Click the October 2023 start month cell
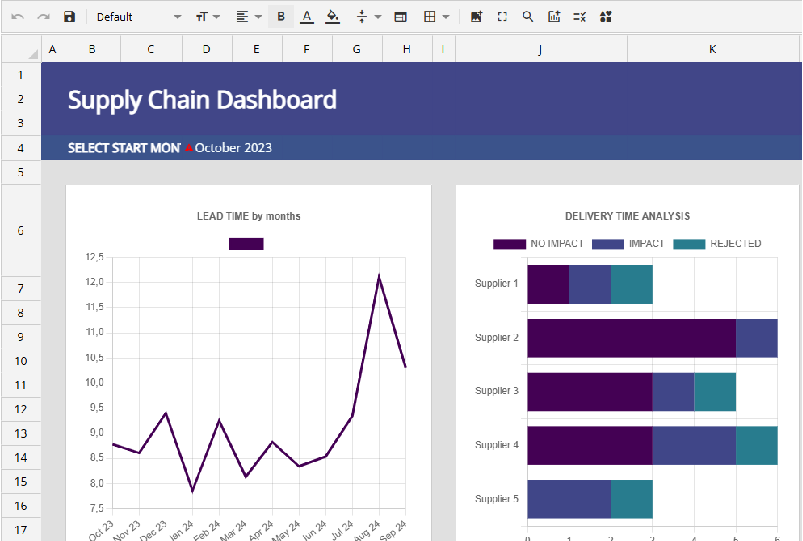 [233, 148]
